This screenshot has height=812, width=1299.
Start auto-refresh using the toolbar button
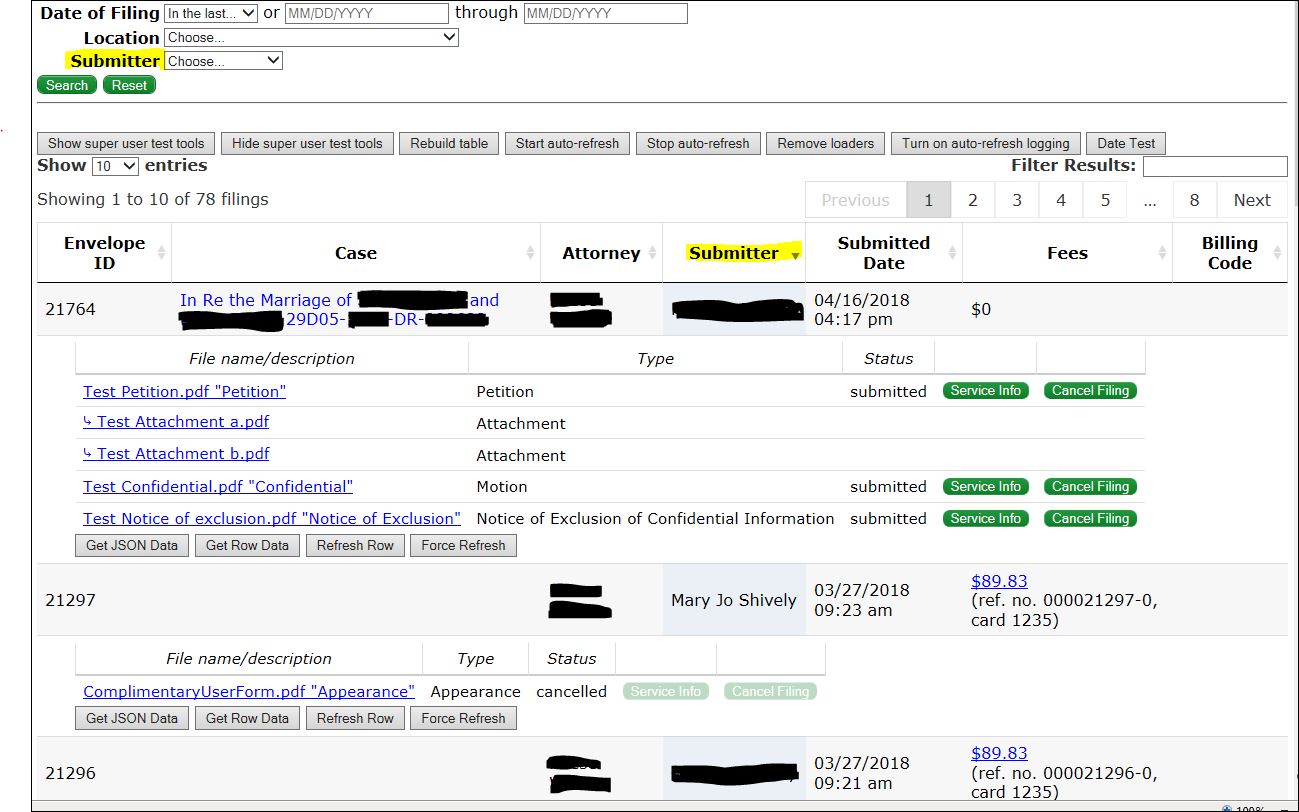click(567, 143)
